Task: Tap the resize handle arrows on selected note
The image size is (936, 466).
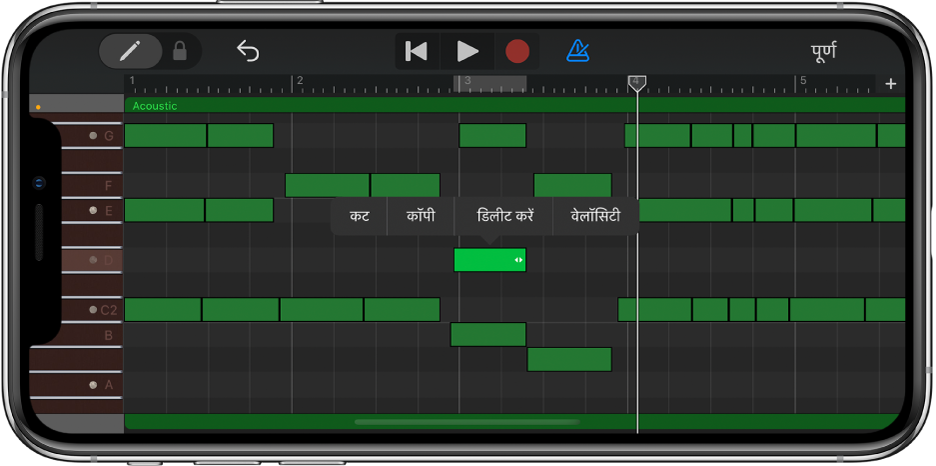Action: pyautogui.click(x=519, y=260)
